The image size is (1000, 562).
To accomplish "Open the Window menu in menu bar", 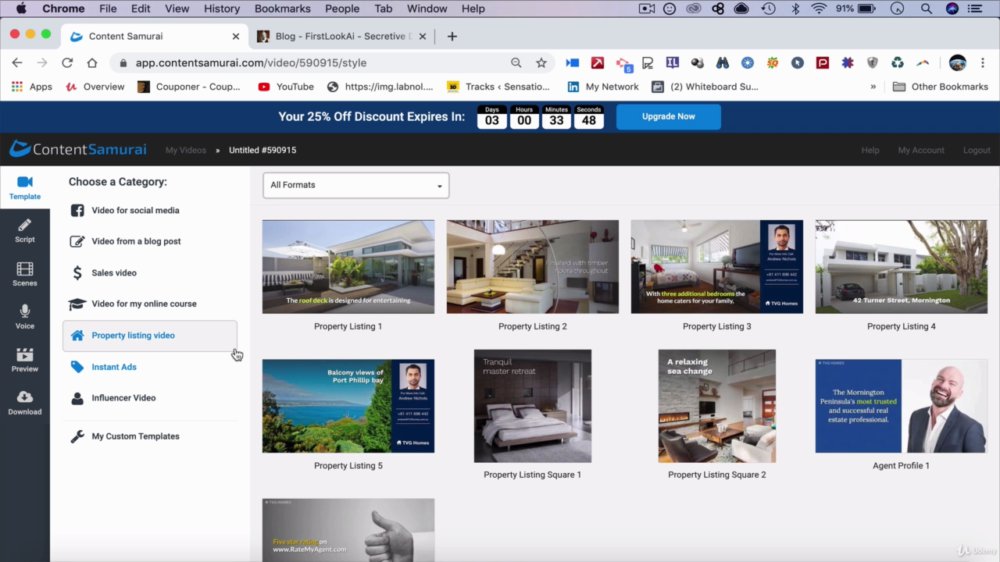I will point(427,9).
